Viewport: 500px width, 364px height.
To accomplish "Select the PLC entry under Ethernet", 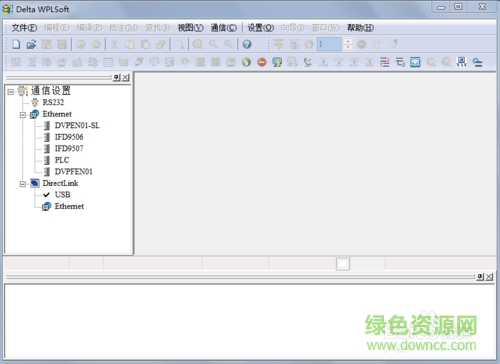I will point(62,160).
